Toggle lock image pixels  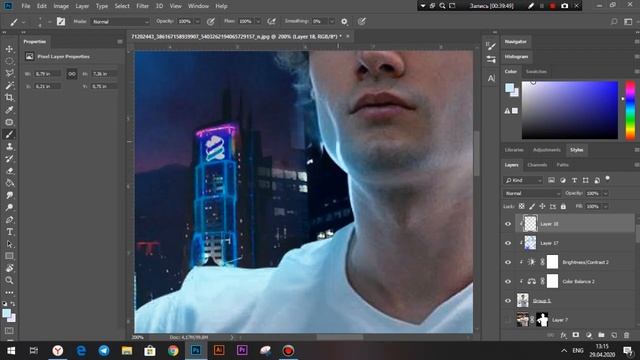(532, 207)
